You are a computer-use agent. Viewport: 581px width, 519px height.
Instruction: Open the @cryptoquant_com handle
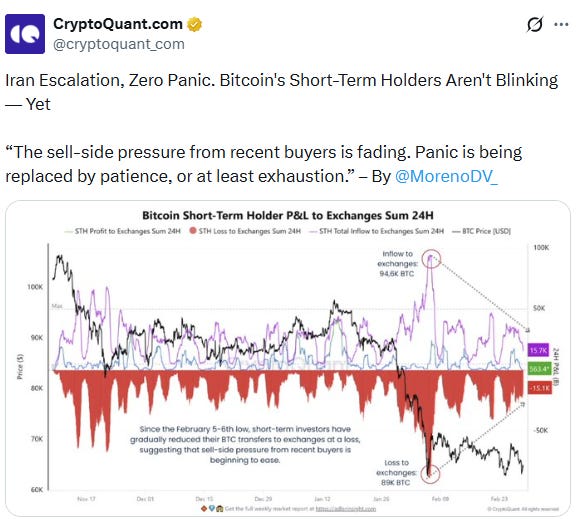pyautogui.click(x=119, y=44)
